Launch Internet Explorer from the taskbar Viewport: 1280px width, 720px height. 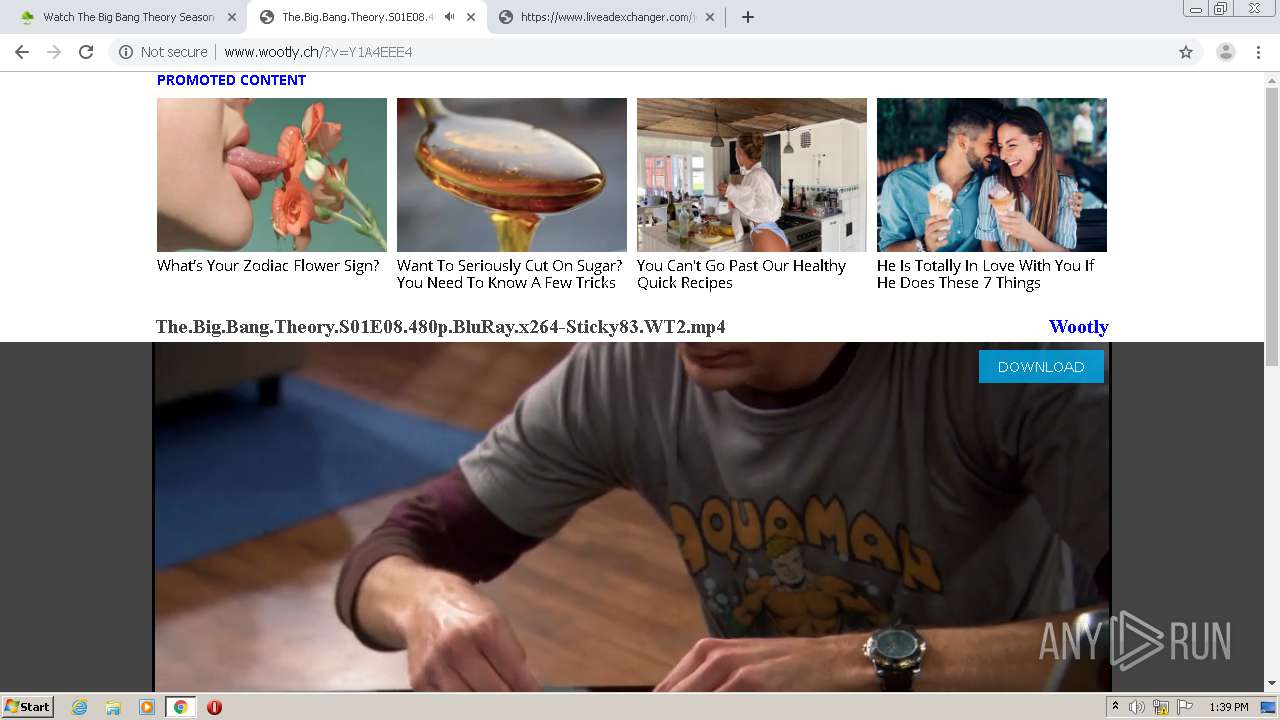click(x=80, y=707)
